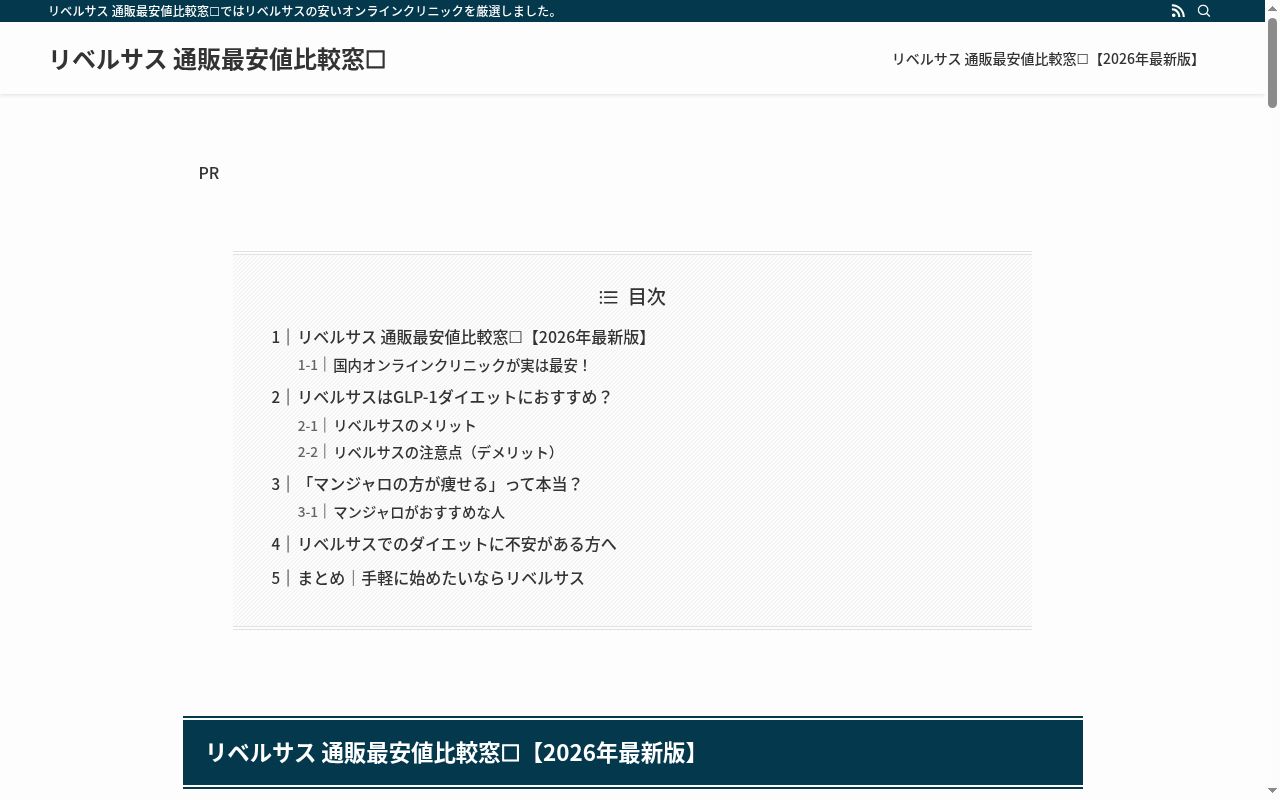Select TOC sub-item リベルサスの注意点（デメリット）
1280x800 pixels.
[448, 452]
